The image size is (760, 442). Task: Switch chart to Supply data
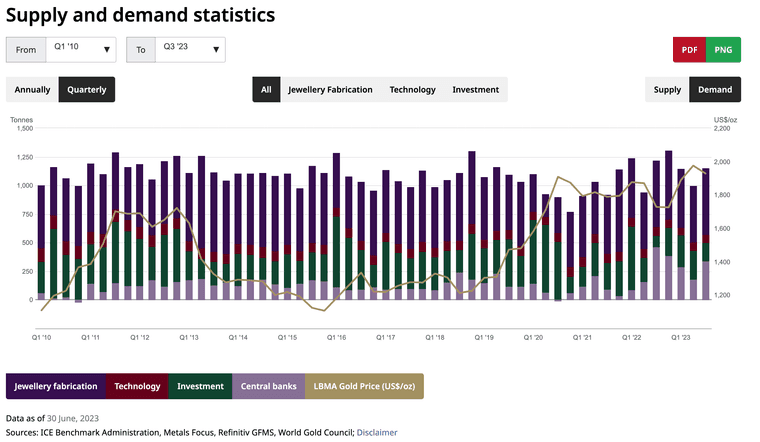click(x=667, y=89)
